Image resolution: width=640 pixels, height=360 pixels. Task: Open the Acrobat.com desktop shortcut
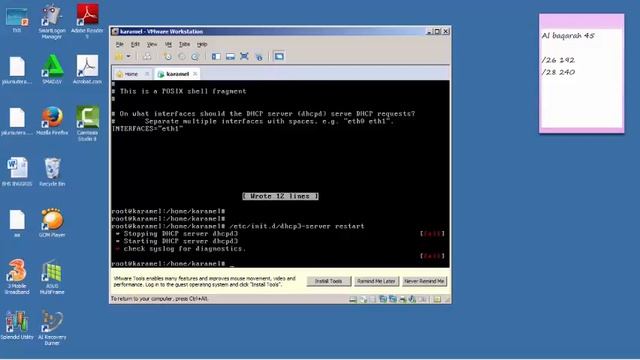click(x=87, y=69)
